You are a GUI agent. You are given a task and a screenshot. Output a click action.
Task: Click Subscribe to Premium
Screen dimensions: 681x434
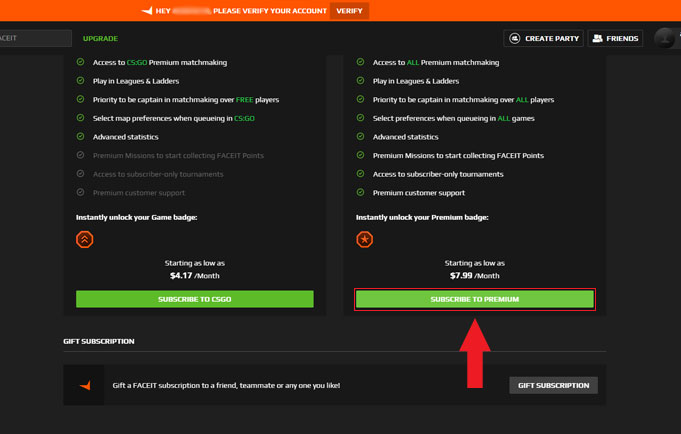475,299
